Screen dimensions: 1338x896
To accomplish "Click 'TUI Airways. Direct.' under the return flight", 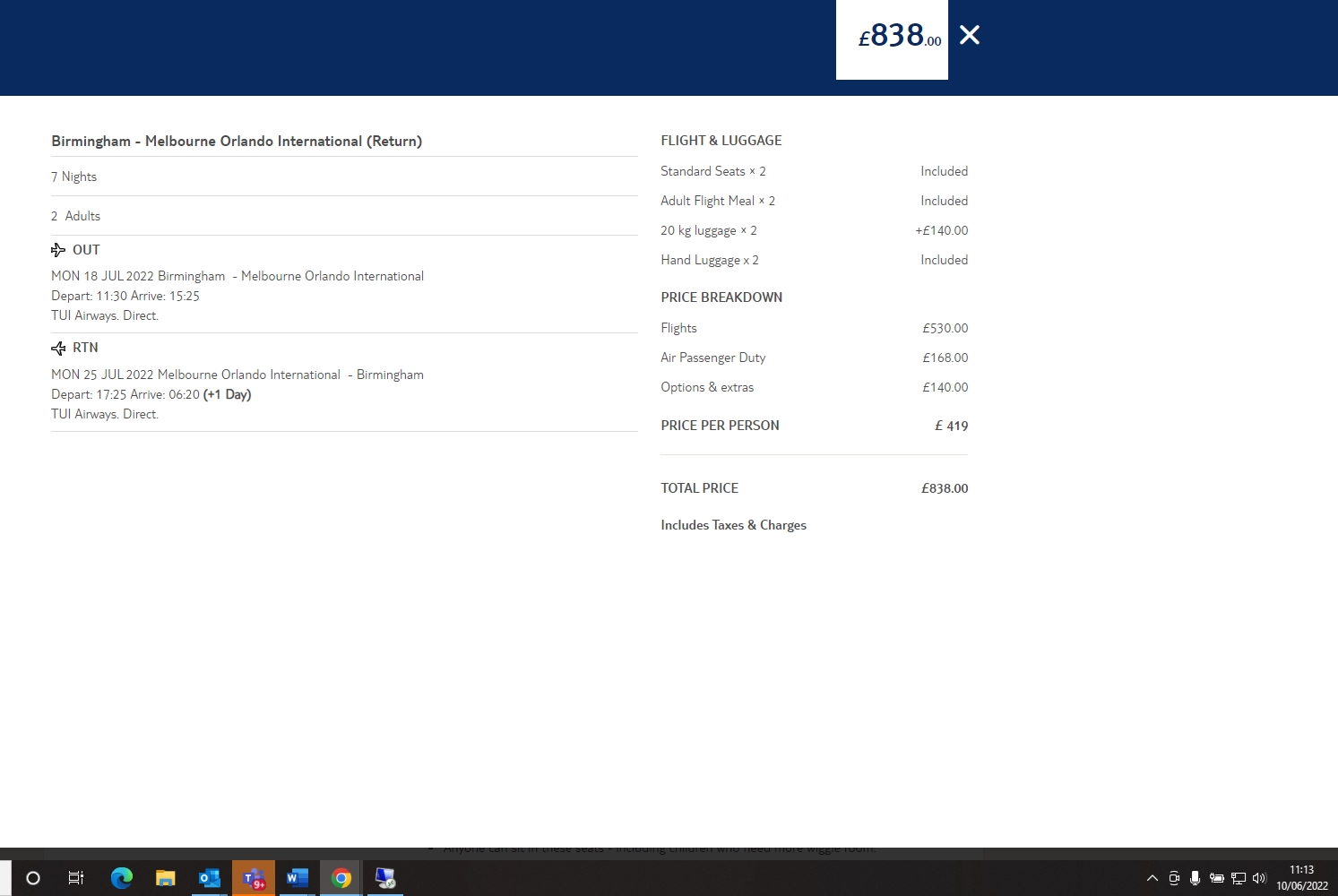I will tap(105, 414).
